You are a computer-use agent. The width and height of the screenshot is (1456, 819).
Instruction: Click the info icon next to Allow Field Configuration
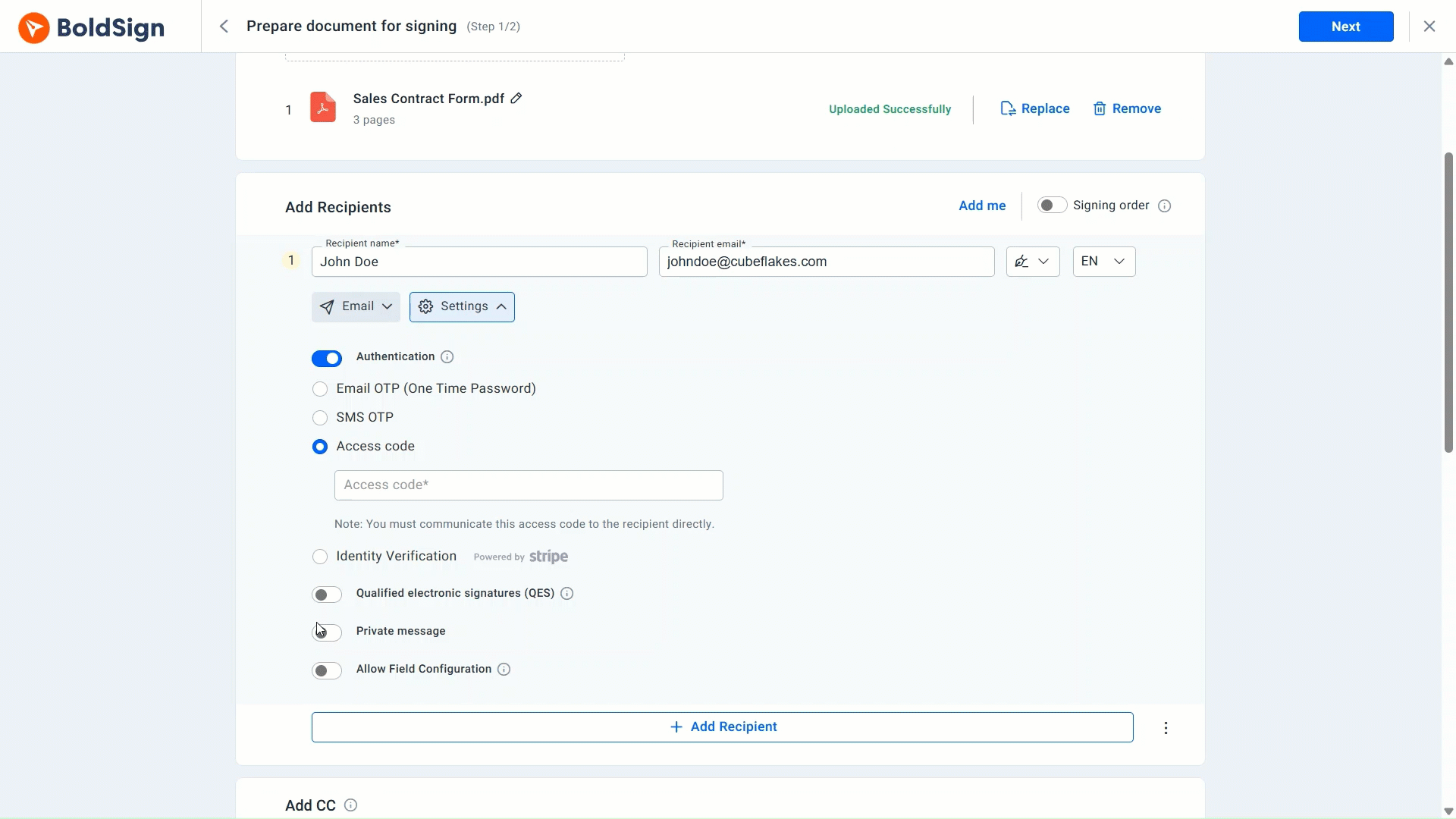504,670
